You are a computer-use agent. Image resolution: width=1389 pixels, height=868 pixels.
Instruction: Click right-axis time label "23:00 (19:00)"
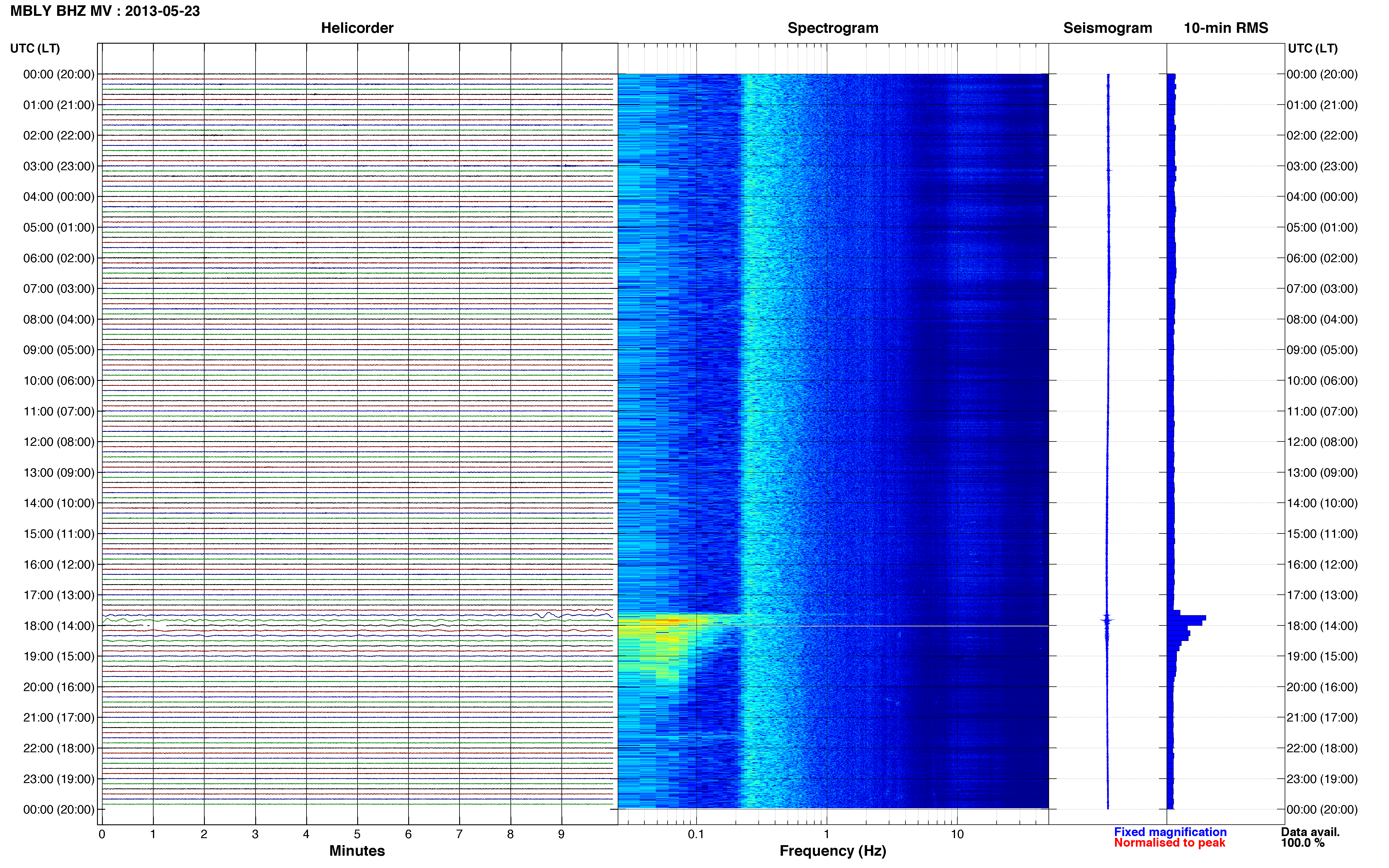pyautogui.click(x=1322, y=779)
